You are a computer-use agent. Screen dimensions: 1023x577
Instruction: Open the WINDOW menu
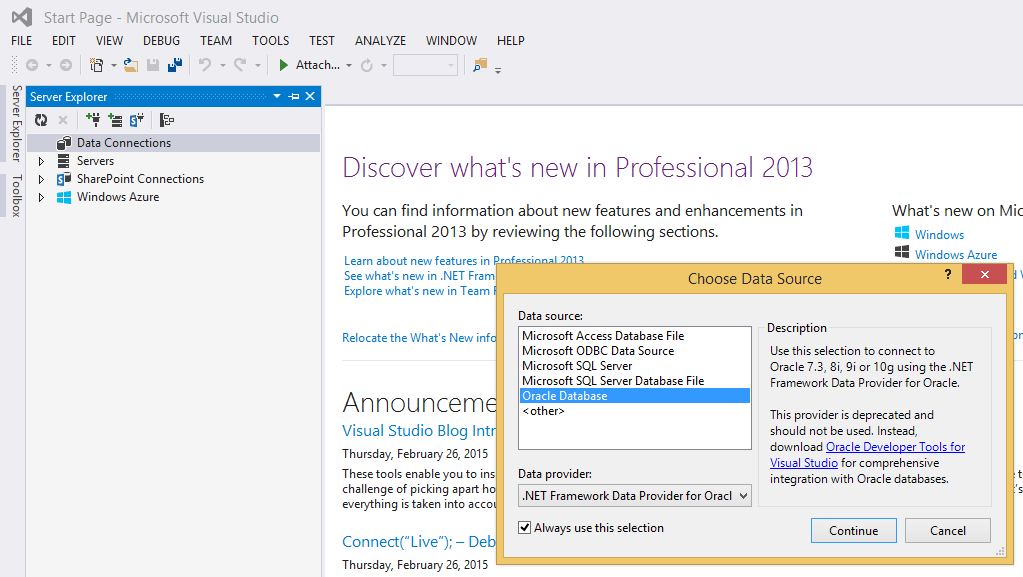pyautogui.click(x=451, y=40)
